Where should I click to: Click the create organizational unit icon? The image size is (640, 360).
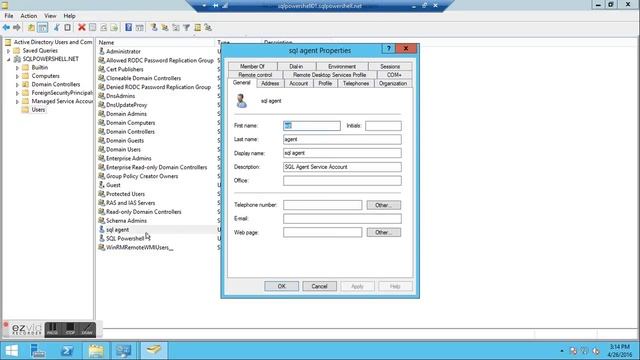click(x=176, y=27)
